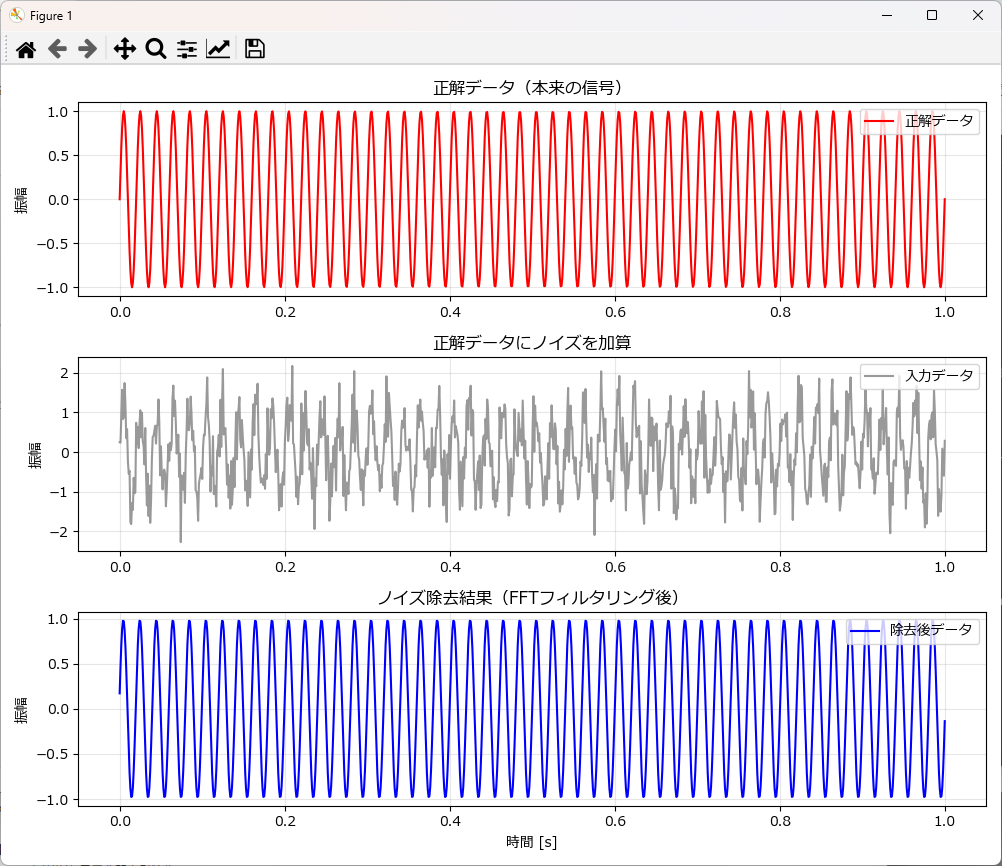Image resolution: width=1002 pixels, height=866 pixels.
Task: Toggle the Pan tool with four-way arrows
Action: (124, 49)
